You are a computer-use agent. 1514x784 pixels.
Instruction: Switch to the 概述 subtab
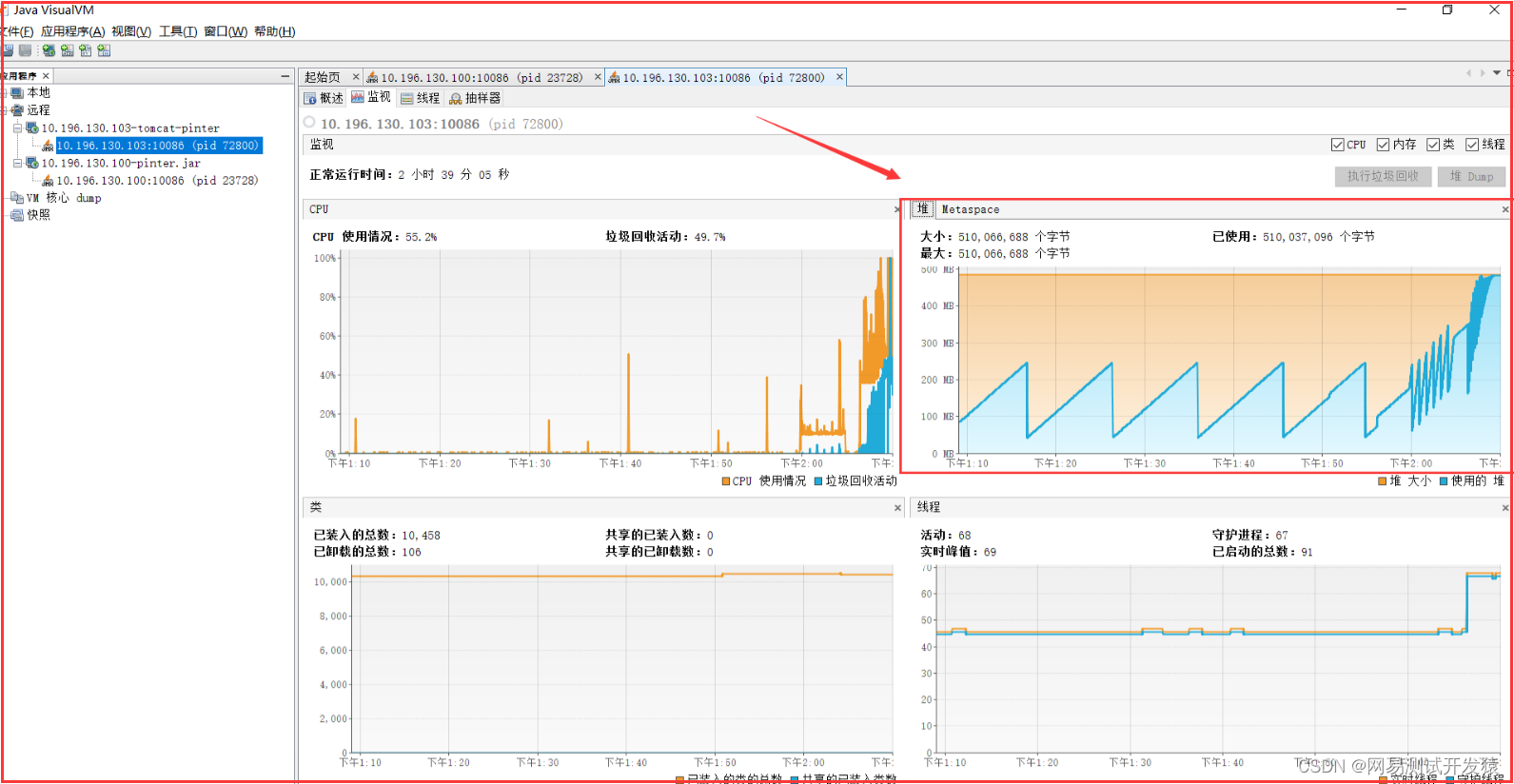[x=324, y=98]
